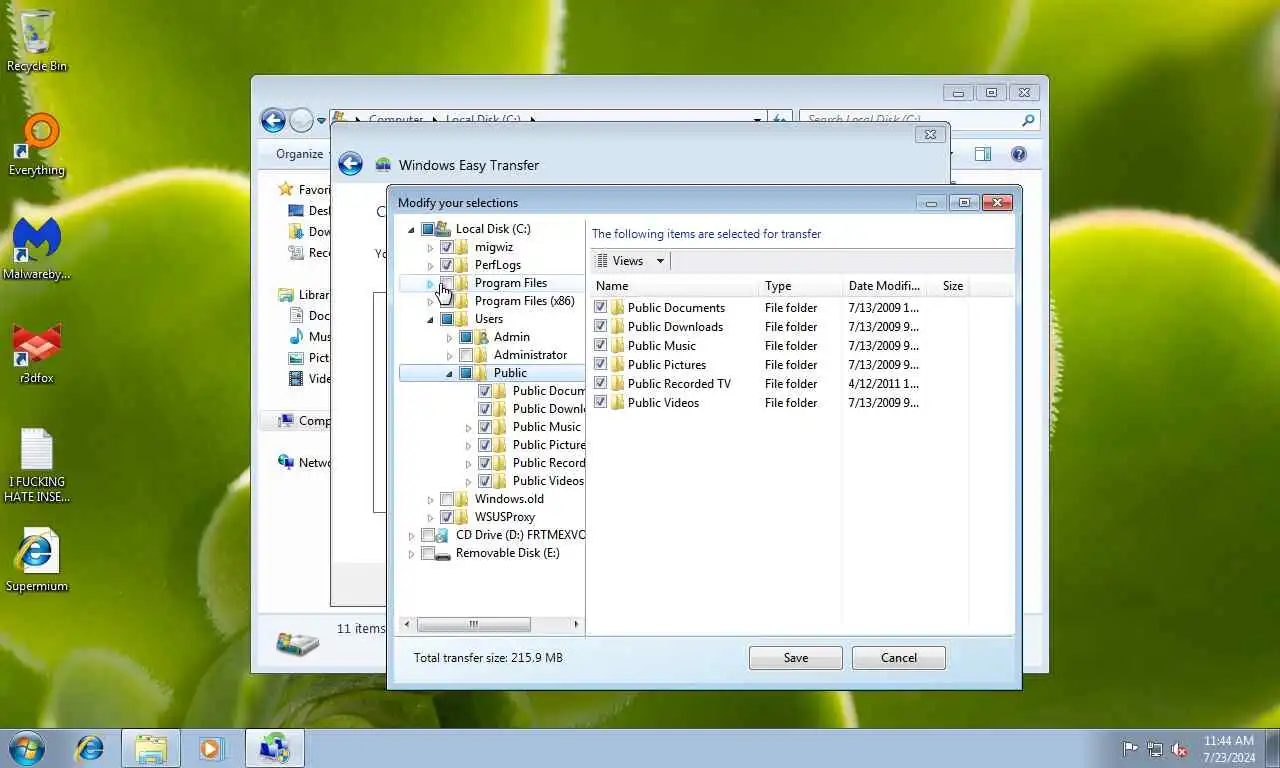Select Program Files (x86) in tree
This screenshot has height=768, width=1280.
click(524, 301)
